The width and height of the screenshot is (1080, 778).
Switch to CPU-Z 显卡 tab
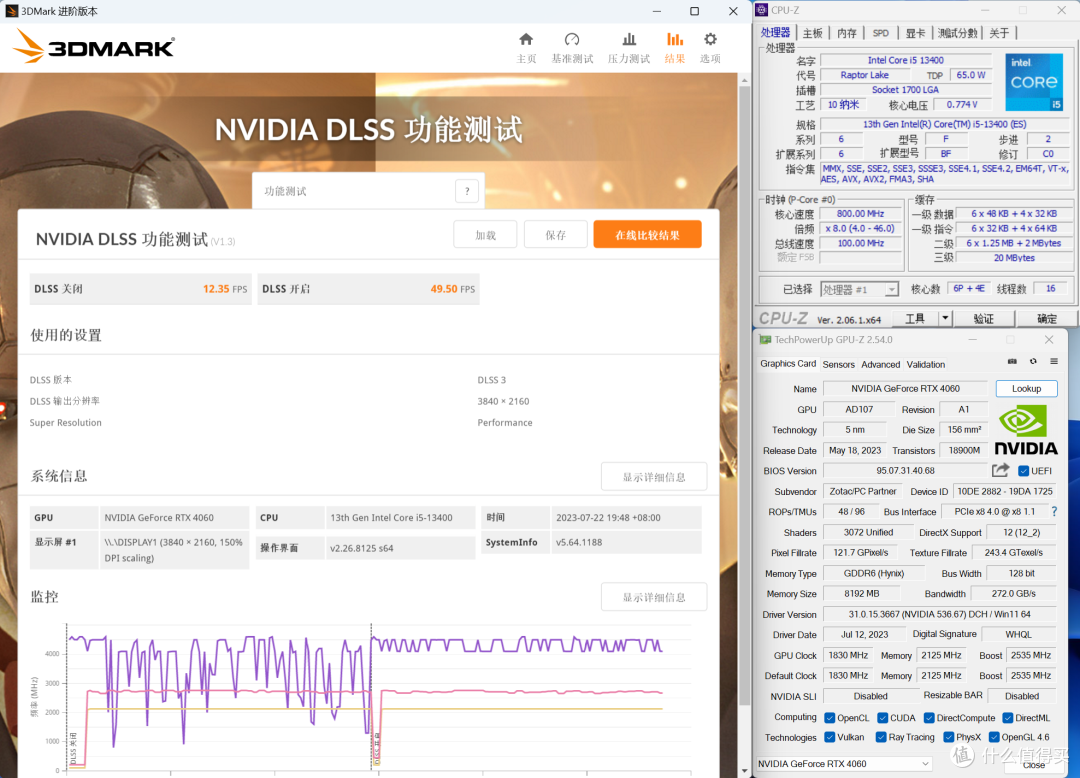(x=915, y=33)
